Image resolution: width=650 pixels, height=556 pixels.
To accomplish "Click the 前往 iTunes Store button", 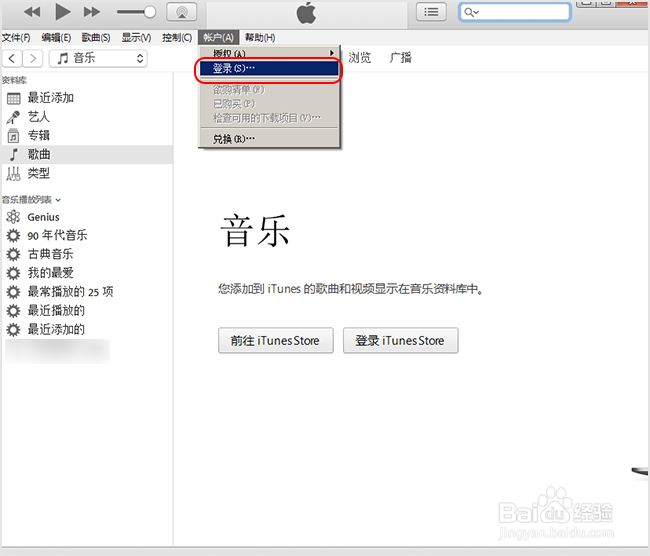I will click(276, 341).
